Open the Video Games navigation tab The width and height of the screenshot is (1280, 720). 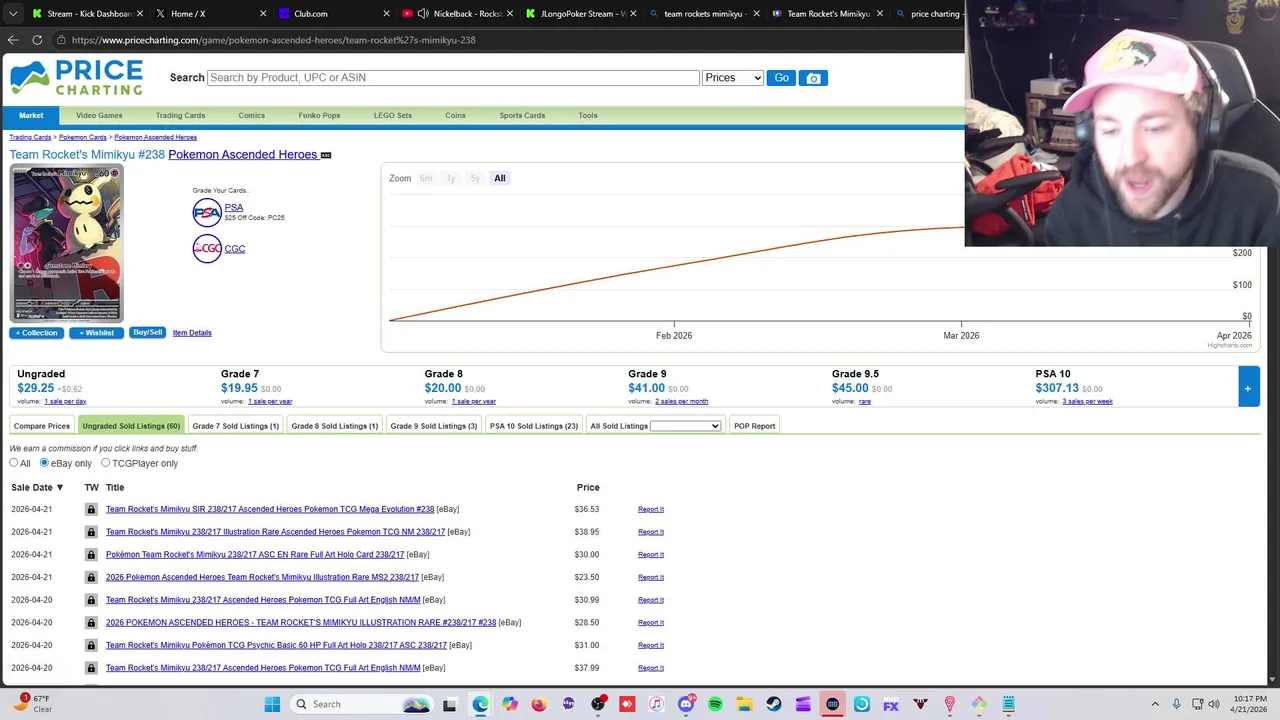[99, 115]
